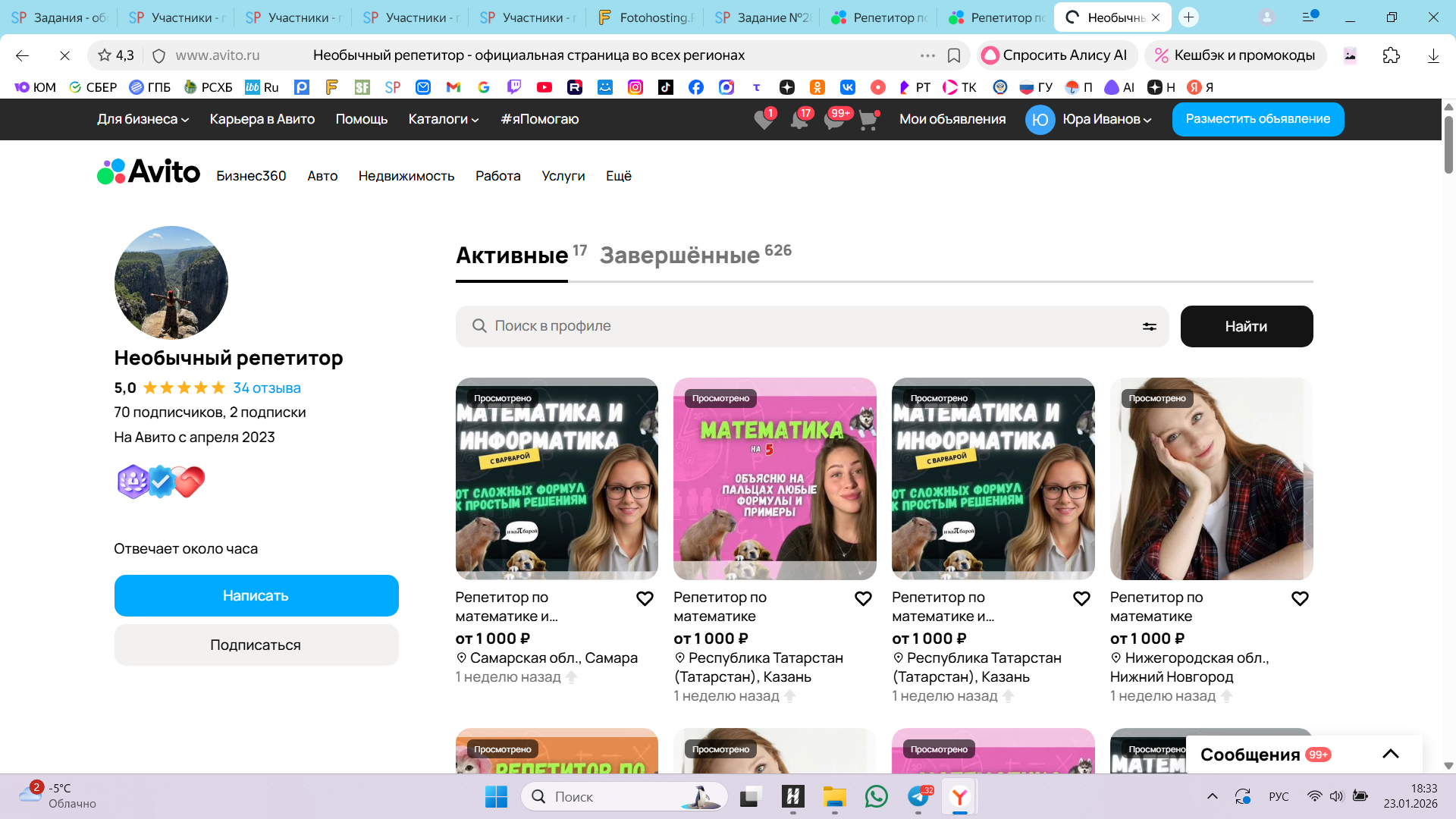
Task: Open the favorites heart icon in header
Action: tap(764, 120)
